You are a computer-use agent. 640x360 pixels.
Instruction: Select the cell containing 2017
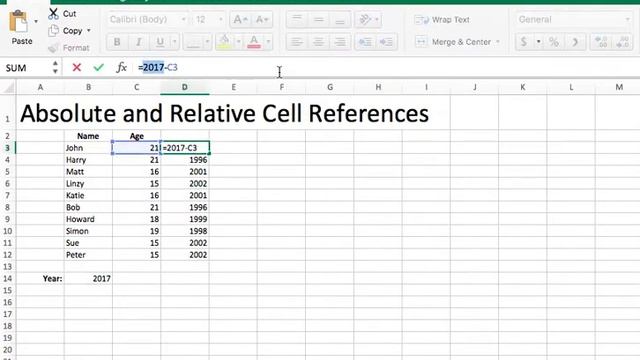click(x=88, y=279)
